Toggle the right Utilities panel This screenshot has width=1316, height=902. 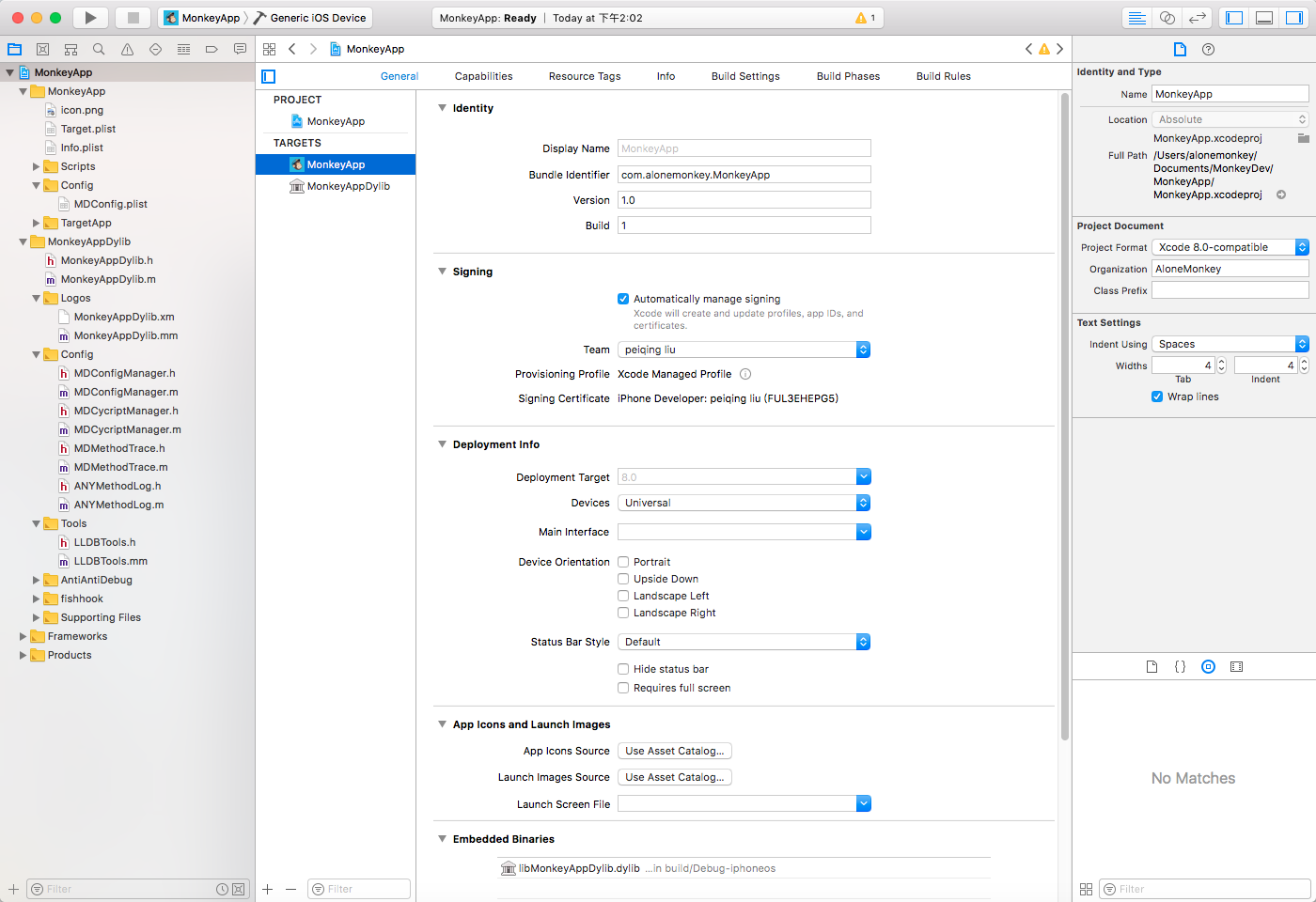[x=1294, y=18]
